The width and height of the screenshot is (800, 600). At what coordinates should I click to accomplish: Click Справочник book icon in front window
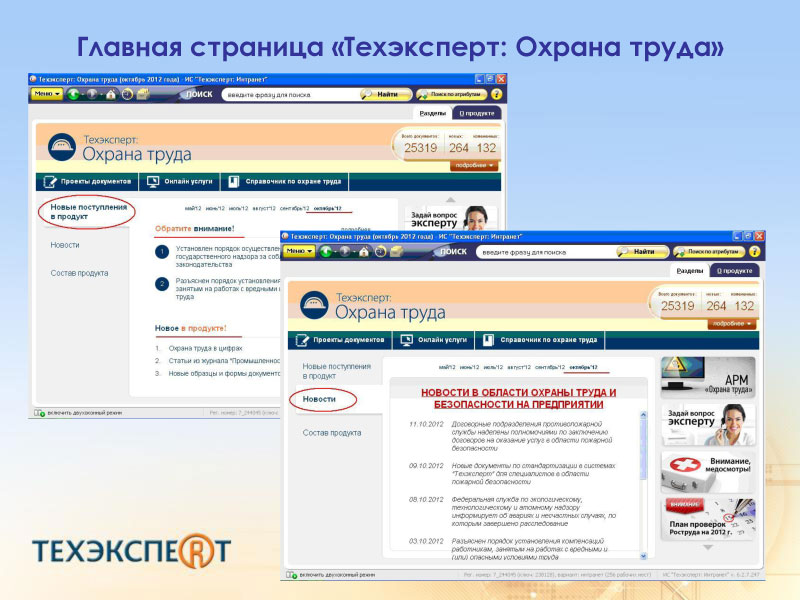pyautogui.click(x=488, y=340)
